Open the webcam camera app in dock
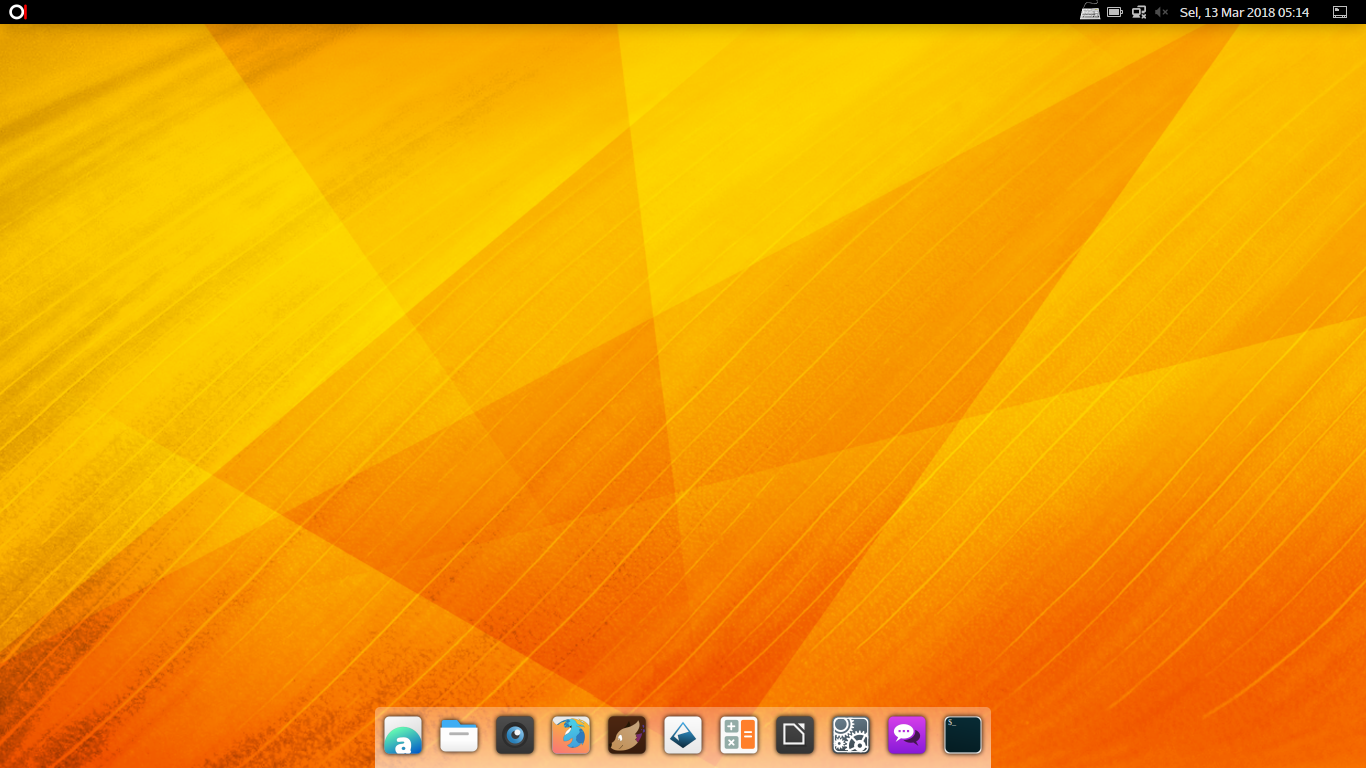 click(515, 736)
